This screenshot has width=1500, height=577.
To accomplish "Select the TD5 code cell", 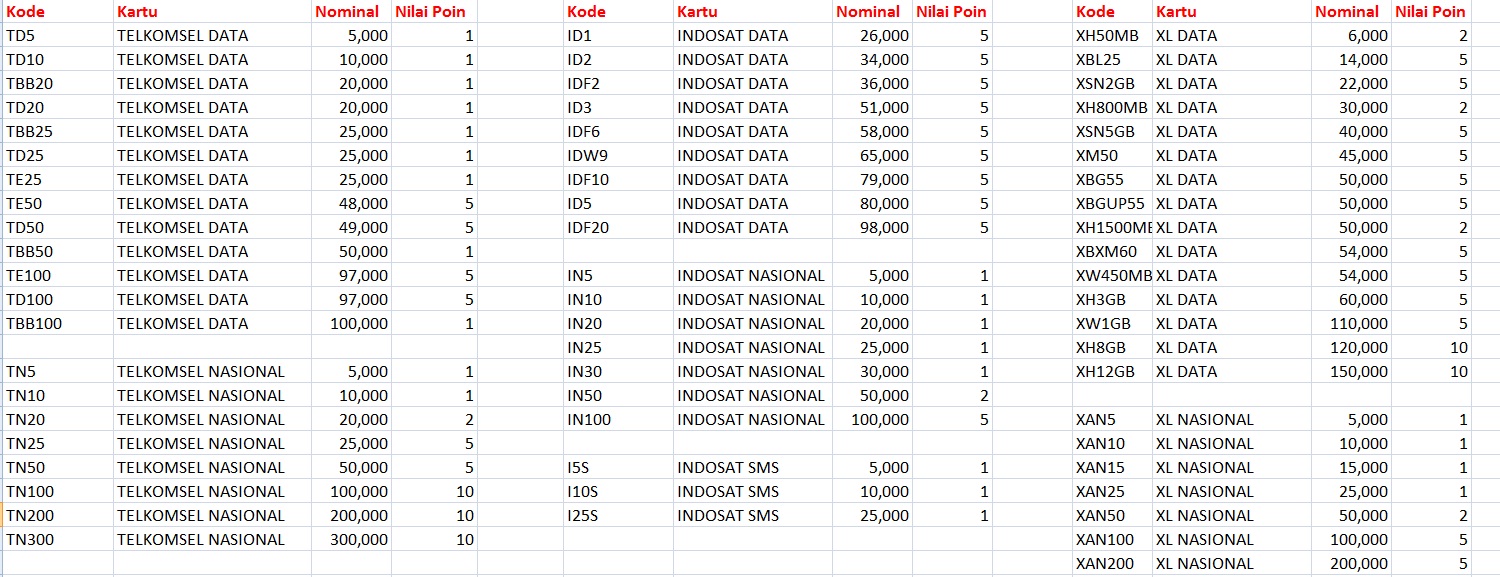I will click(x=58, y=35).
